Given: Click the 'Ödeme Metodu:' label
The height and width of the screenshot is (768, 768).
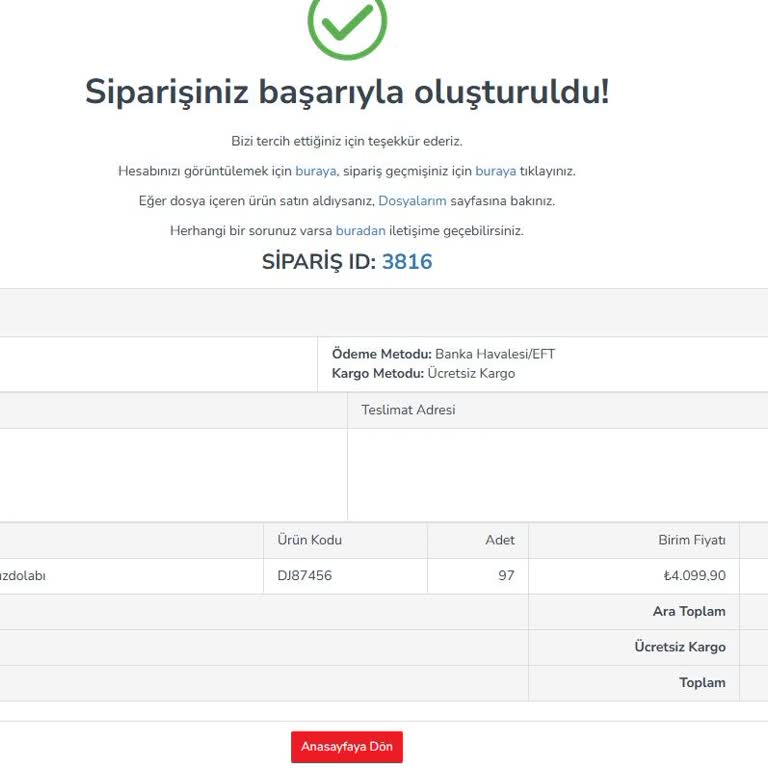Looking at the screenshot, I should coord(382,354).
